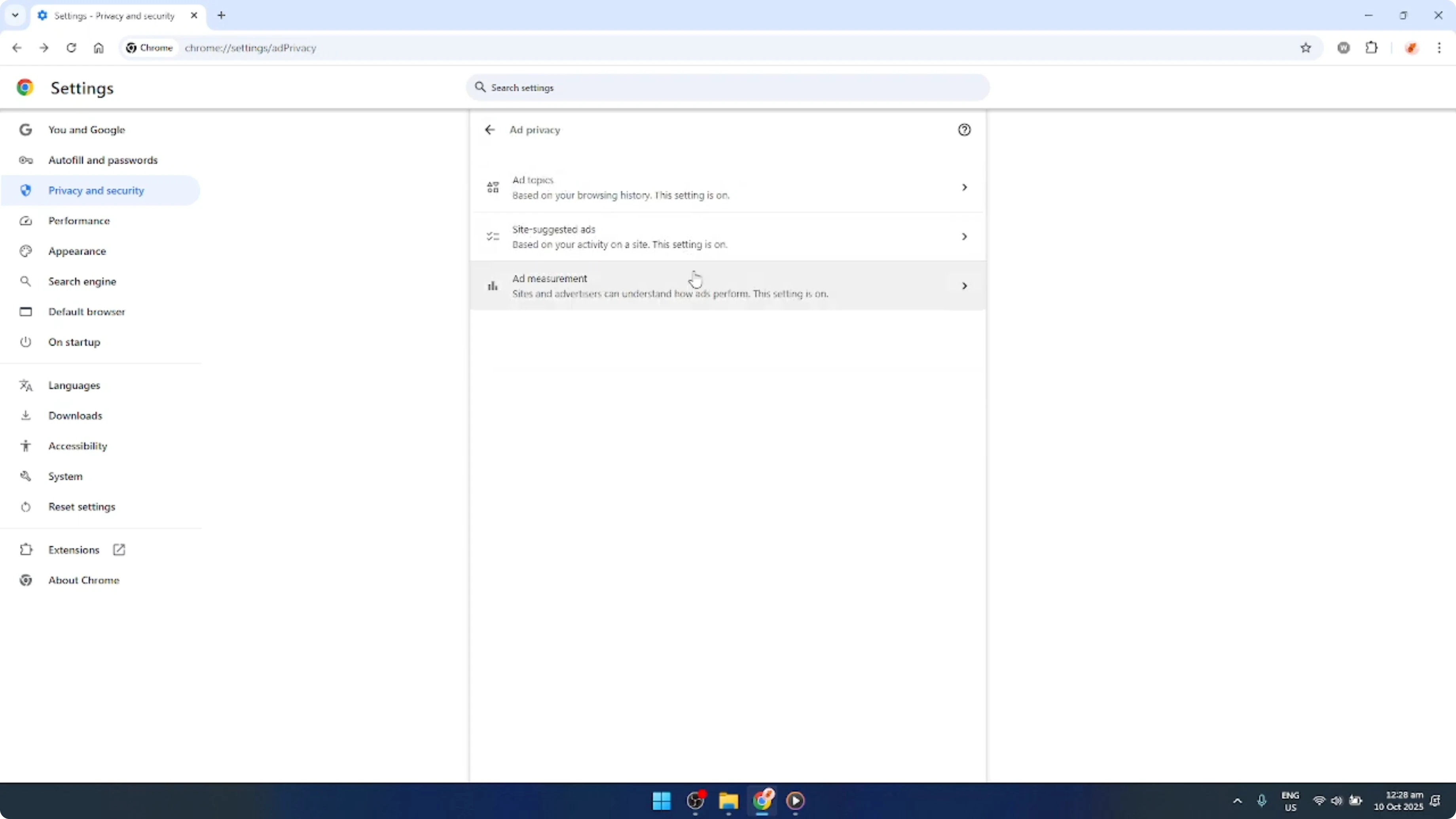Open Ad topics details
This screenshot has width=1456, height=819.
pos(727,187)
